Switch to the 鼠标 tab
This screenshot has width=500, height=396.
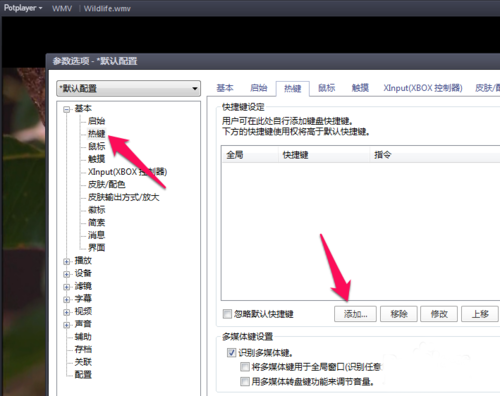326,88
